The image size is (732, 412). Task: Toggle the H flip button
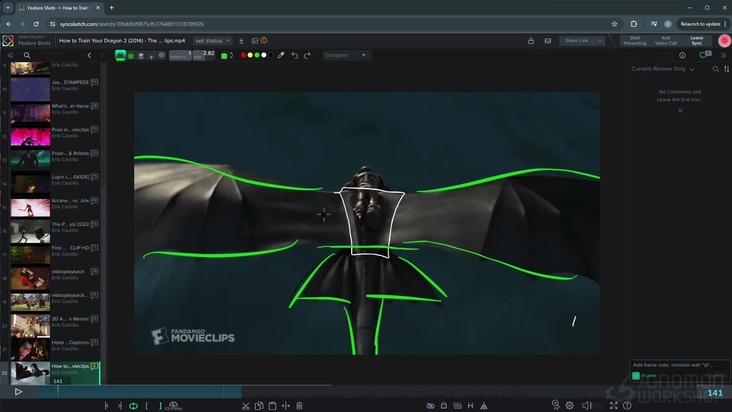coord(471,406)
